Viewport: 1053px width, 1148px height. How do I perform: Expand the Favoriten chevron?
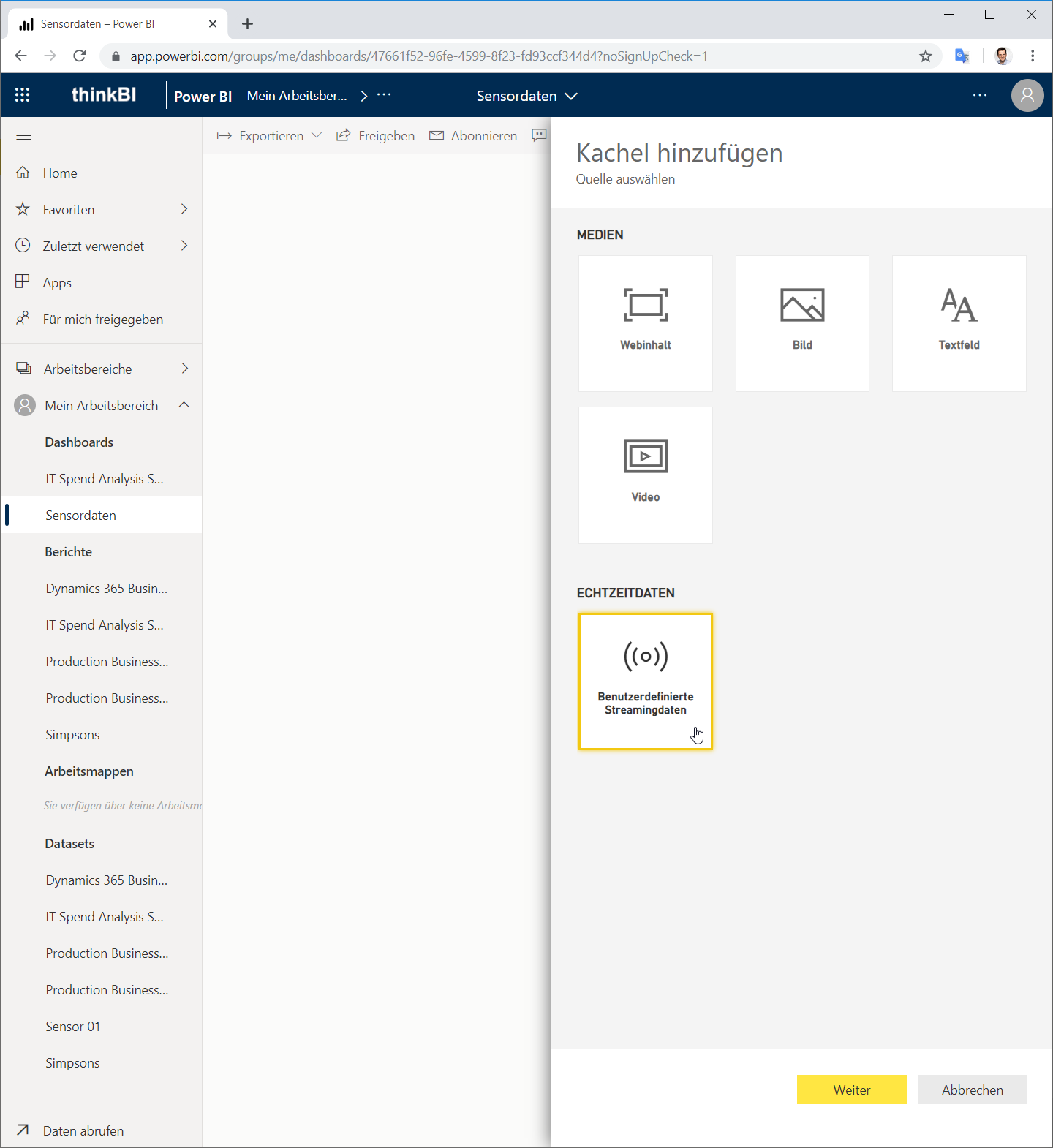(184, 209)
